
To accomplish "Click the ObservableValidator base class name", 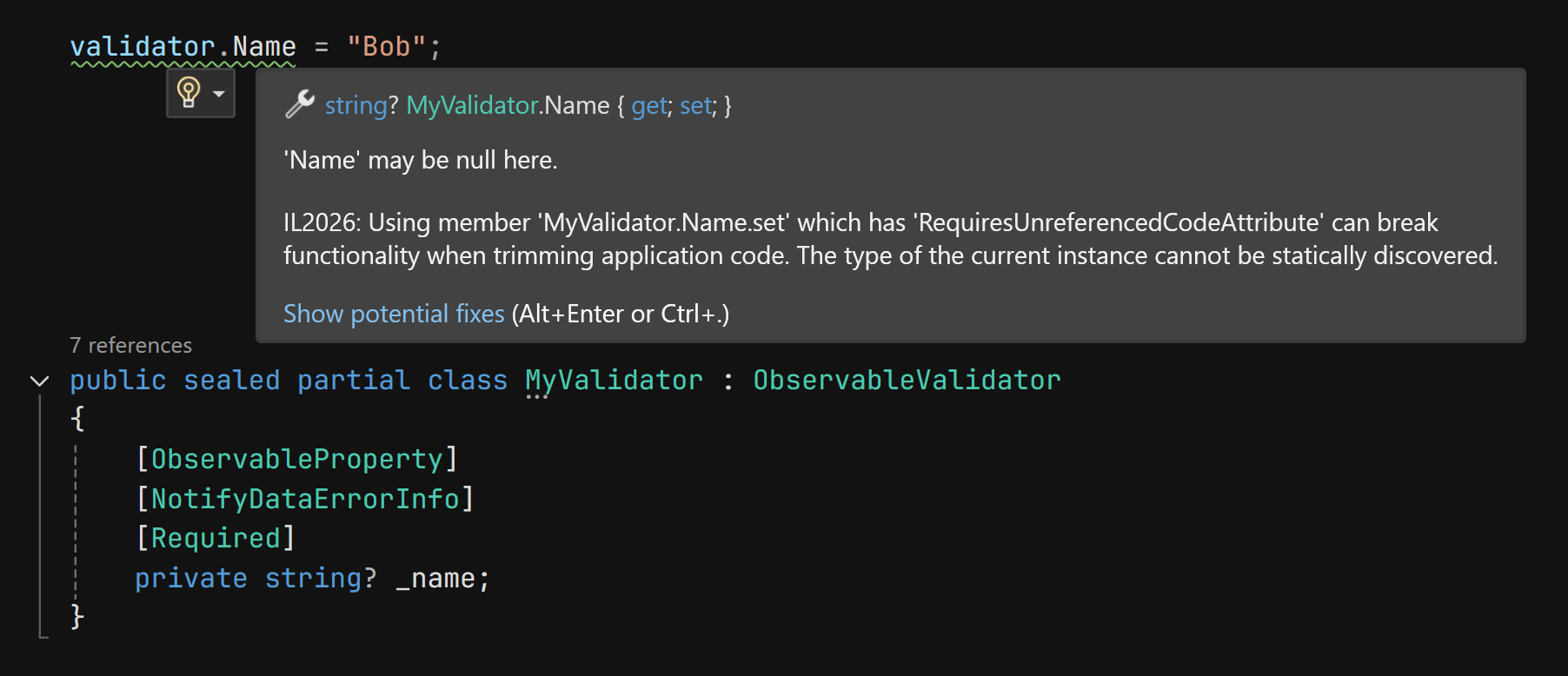I will pyautogui.click(x=907, y=380).
